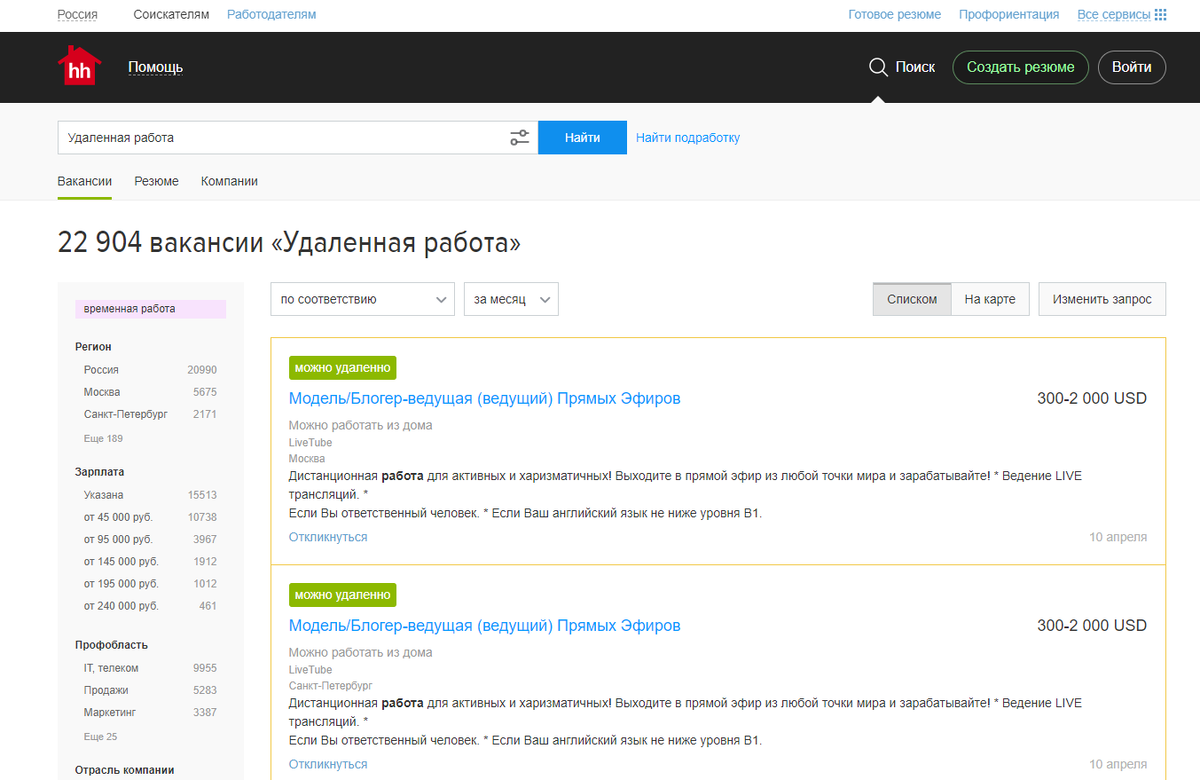Screen dimensions: 1200x780
Task: Switch to the 'Компании' tab
Action: tap(230, 181)
